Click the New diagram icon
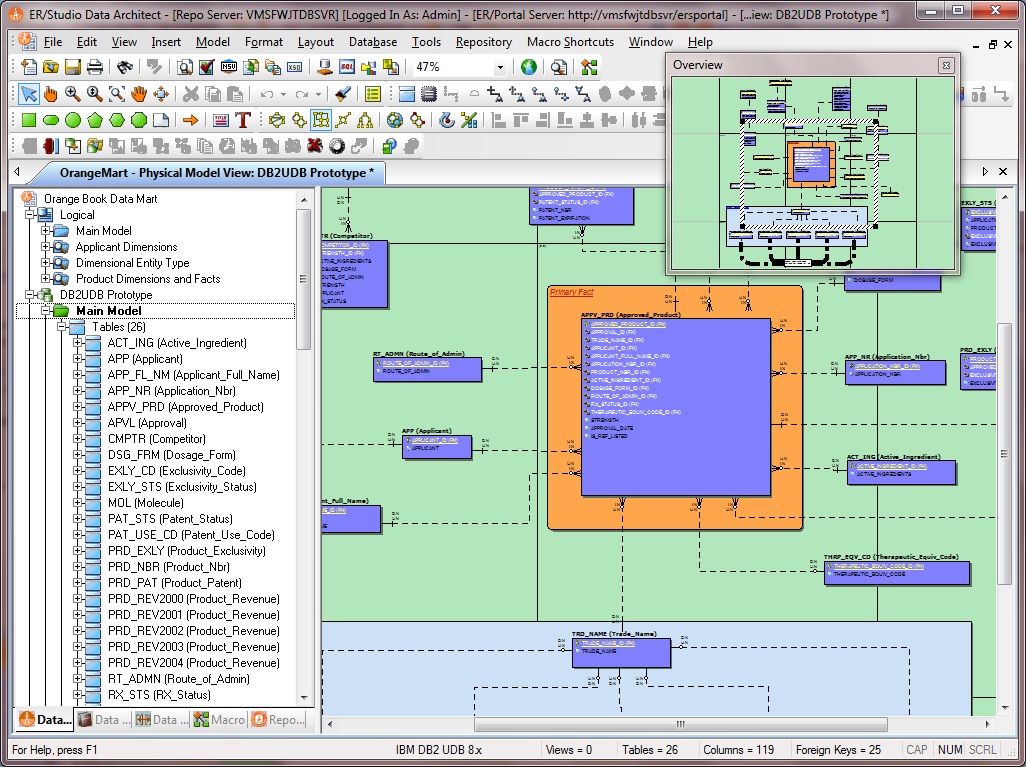Image resolution: width=1026 pixels, height=767 pixels. pyautogui.click(x=29, y=67)
